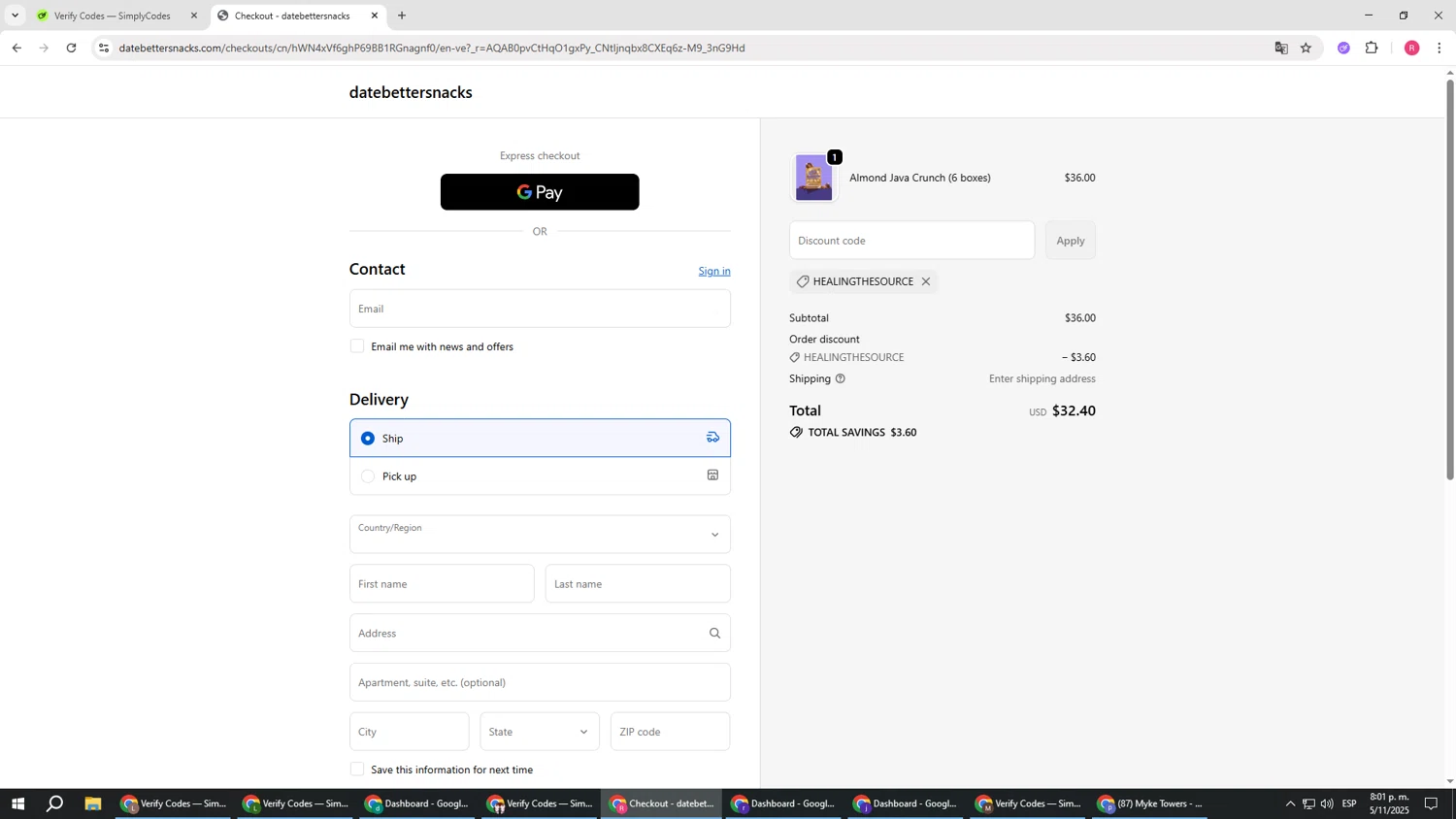Screen dimensions: 1456x819
Task: Click the Address input field
Action: point(540,634)
